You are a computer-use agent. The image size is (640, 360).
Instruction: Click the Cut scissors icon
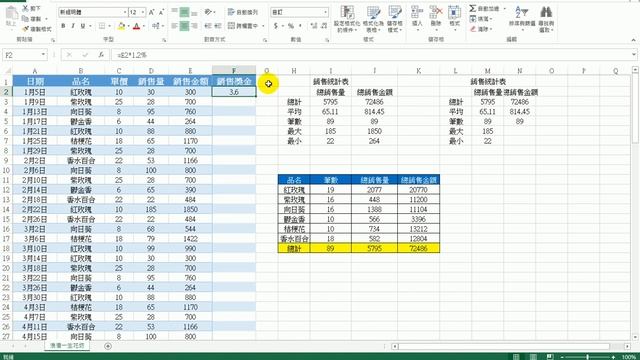25,8
